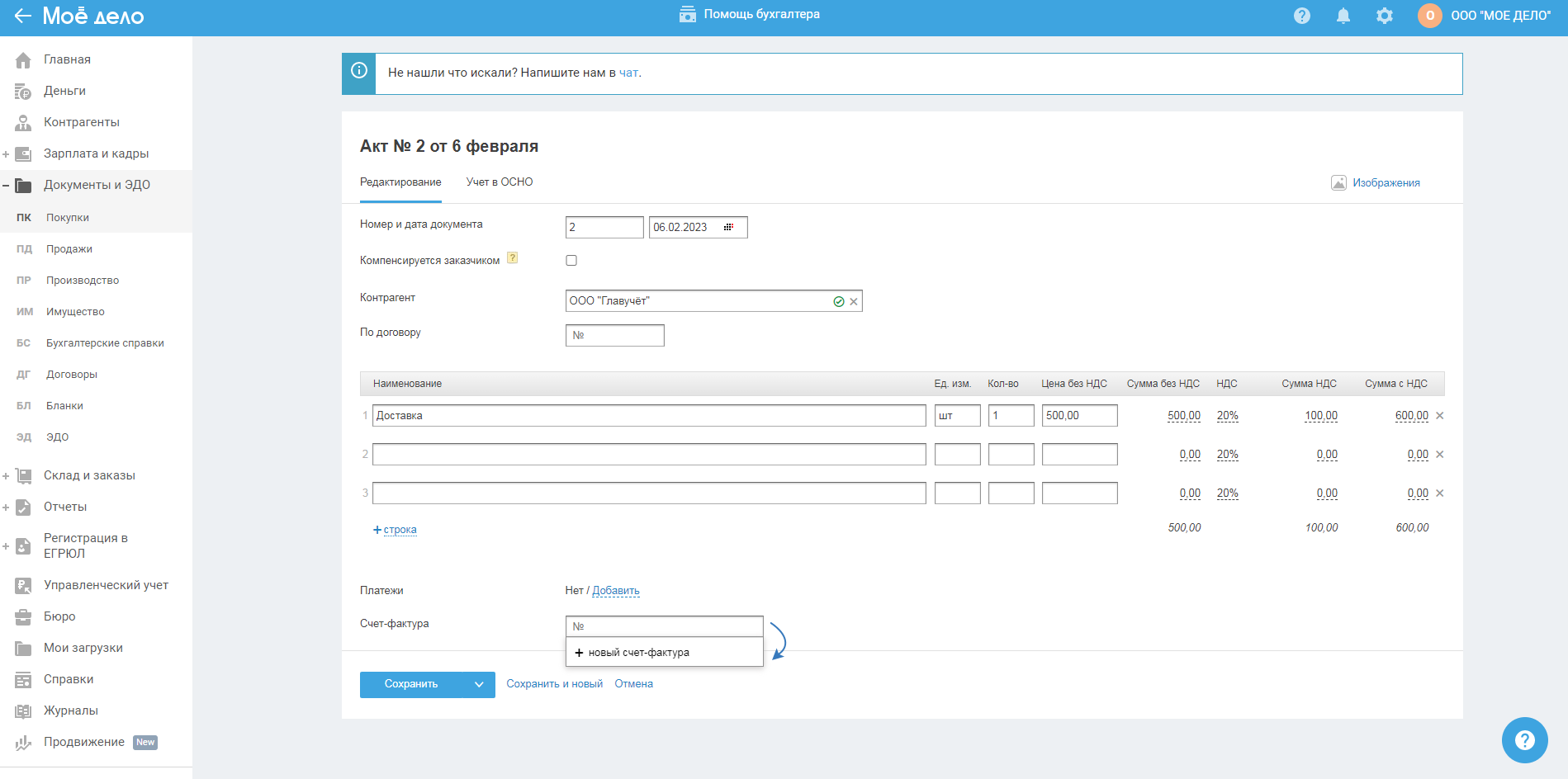Click the notifications bell icon
This screenshot has width=1568, height=779.
(1343, 16)
